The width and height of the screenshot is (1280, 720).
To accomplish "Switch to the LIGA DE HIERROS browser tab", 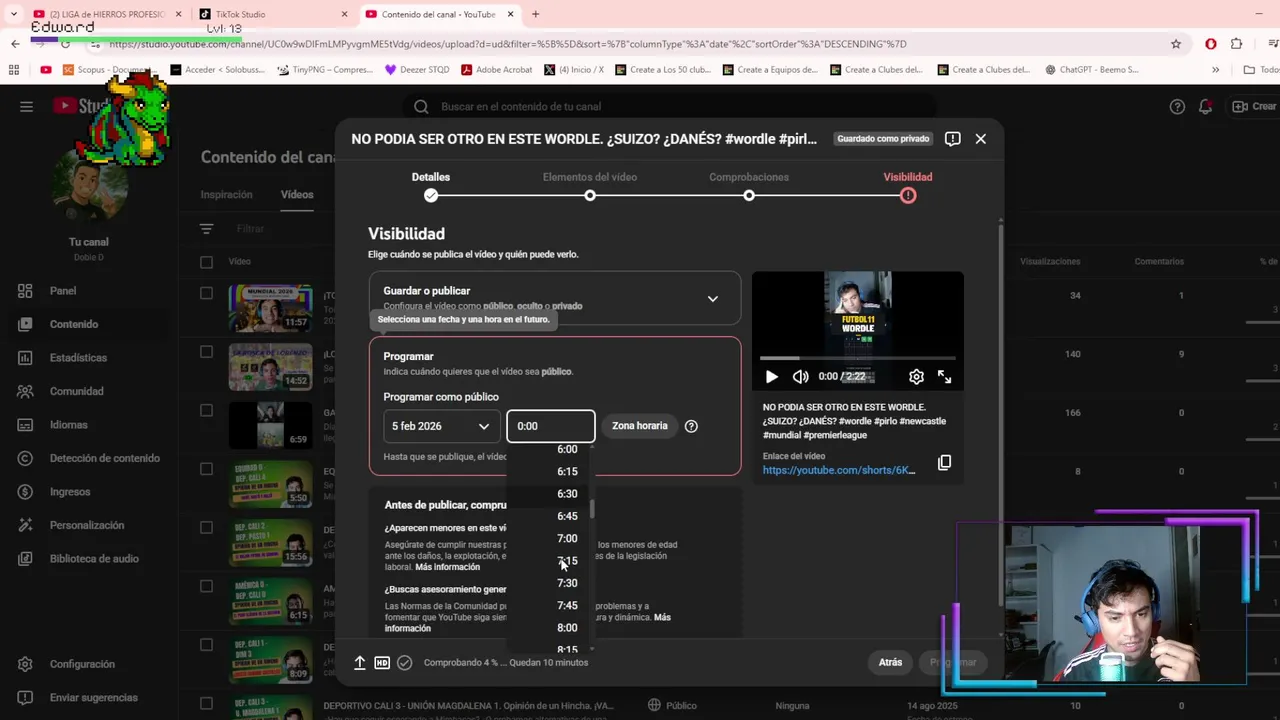I will pos(108,14).
